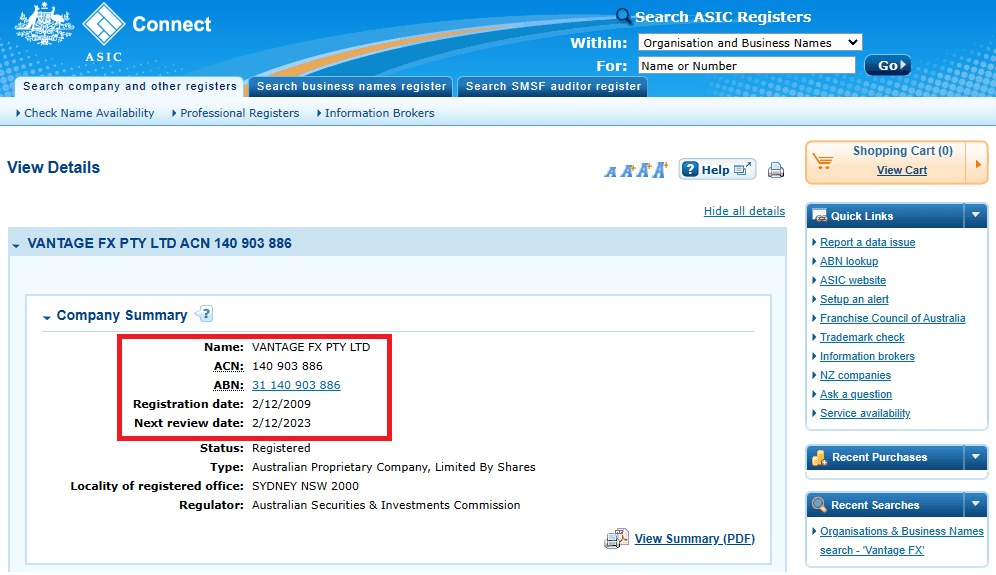Select the smallest font size A icon

[610, 172]
